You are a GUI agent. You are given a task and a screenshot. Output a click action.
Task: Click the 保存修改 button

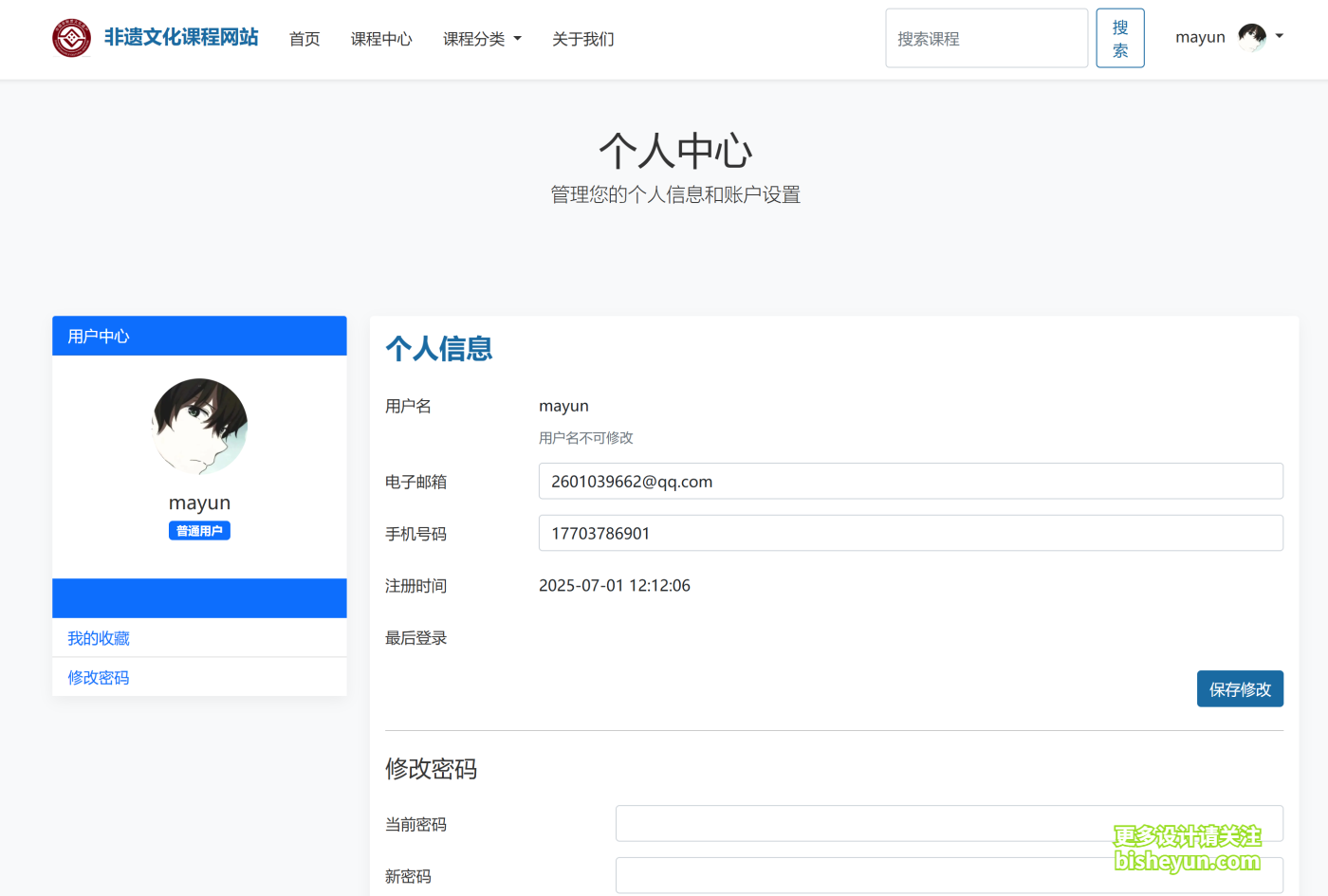[1240, 688]
